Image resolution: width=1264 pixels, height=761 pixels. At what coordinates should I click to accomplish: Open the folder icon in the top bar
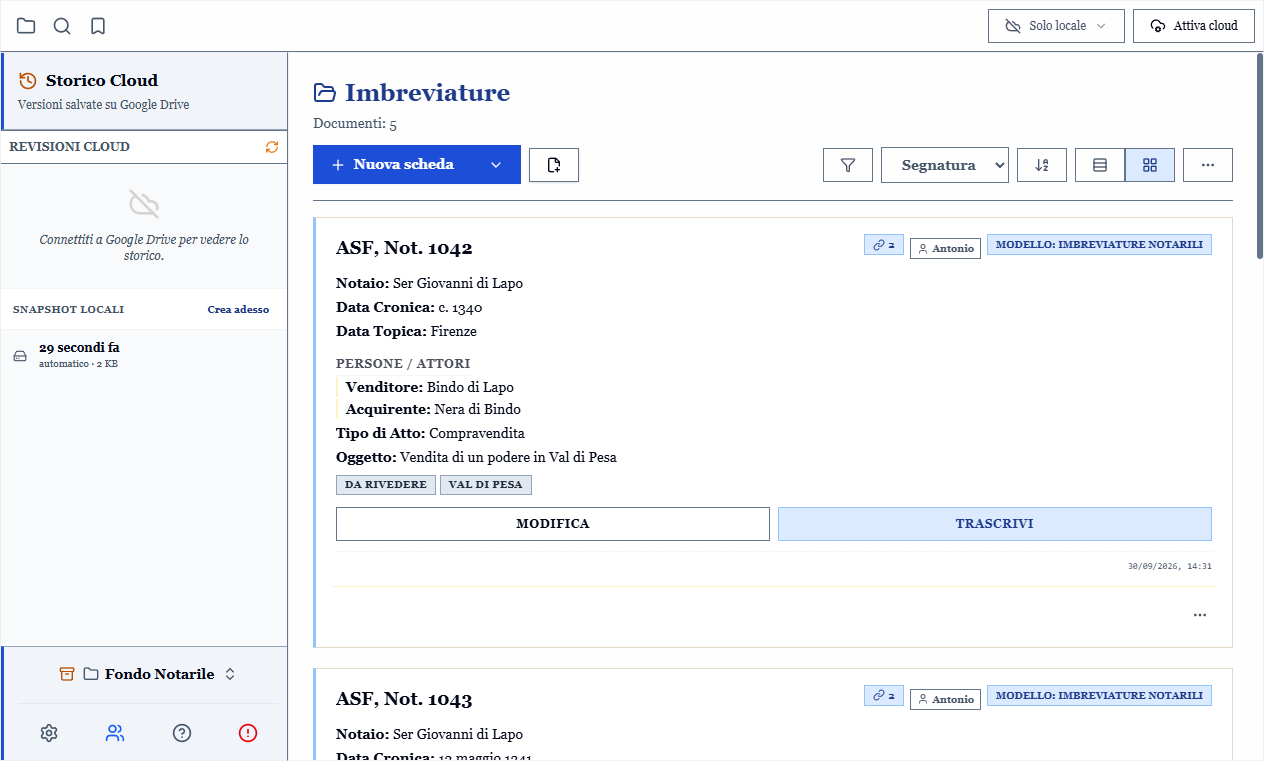click(26, 26)
